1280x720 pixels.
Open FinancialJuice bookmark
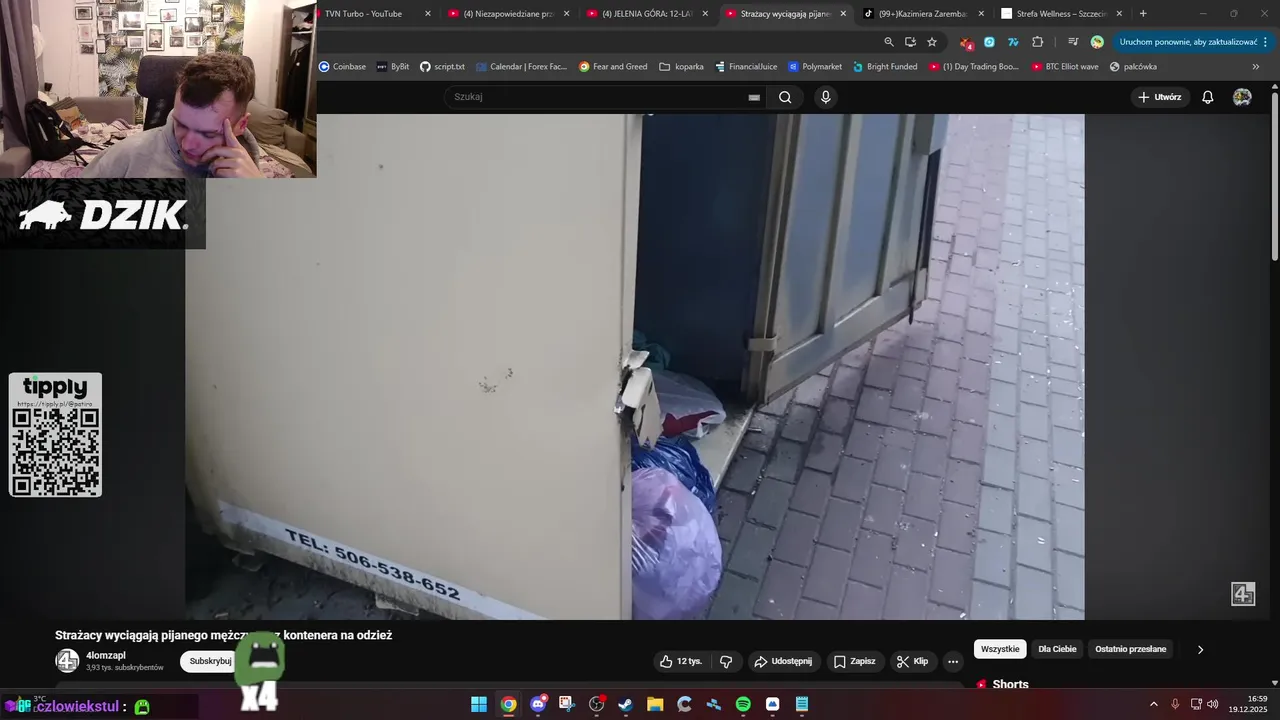coord(745,67)
